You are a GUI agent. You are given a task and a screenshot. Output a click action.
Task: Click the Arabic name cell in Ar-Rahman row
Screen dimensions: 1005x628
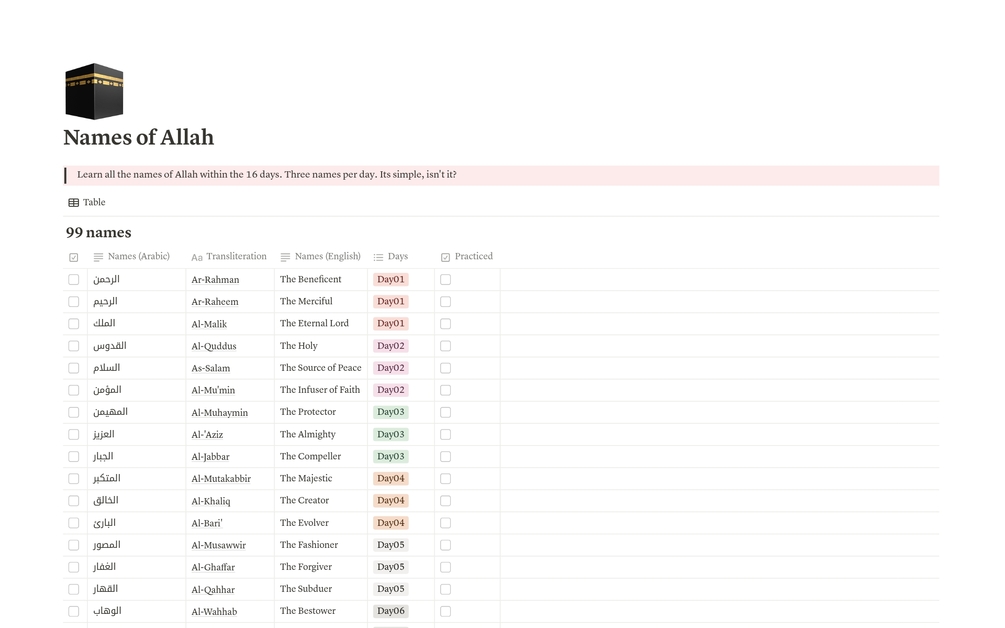coord(137,279)
